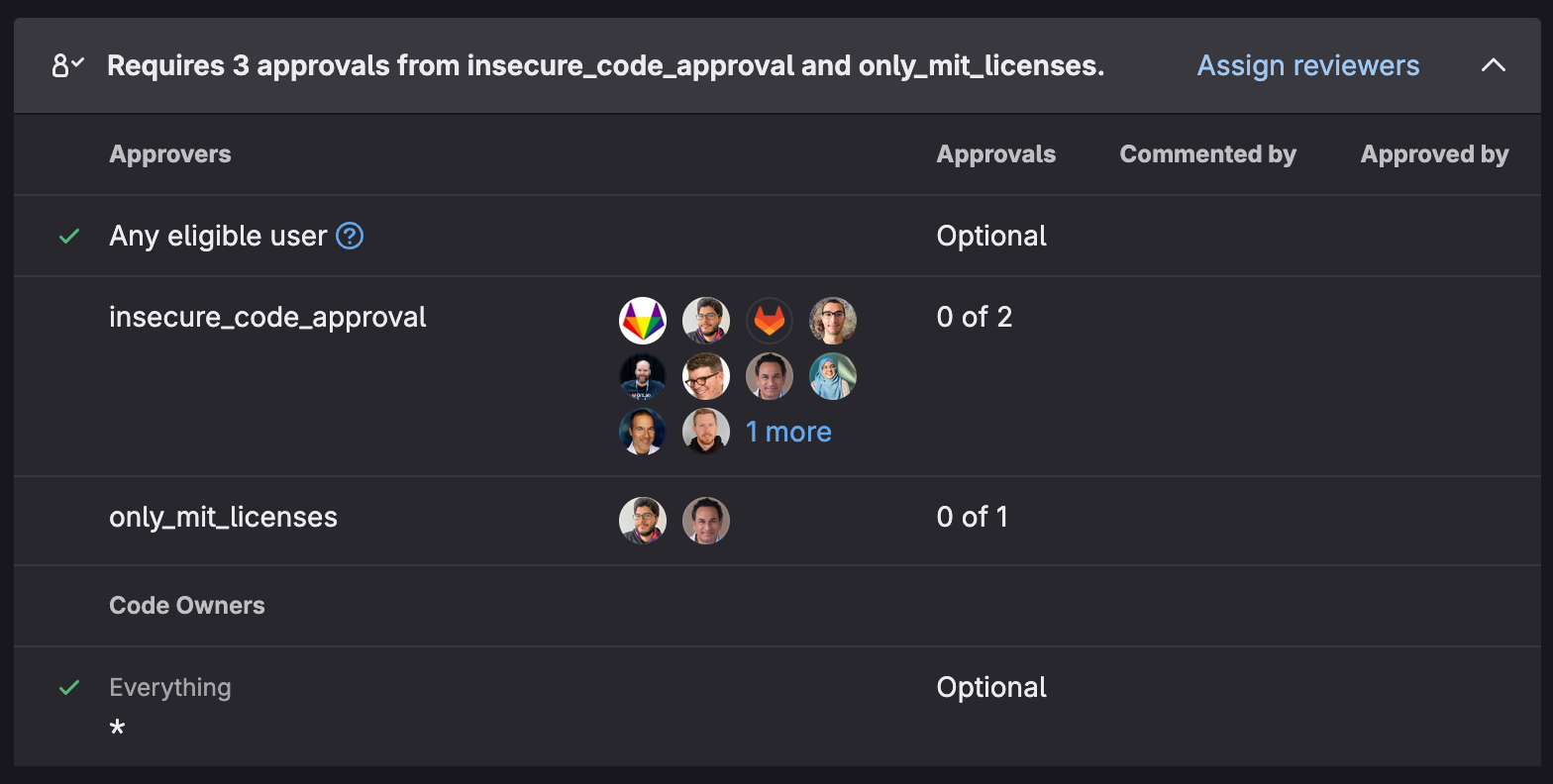The image size is (1553, 784).
Task: Sort by the Approvals column header
Action: [x=995, y=153]
